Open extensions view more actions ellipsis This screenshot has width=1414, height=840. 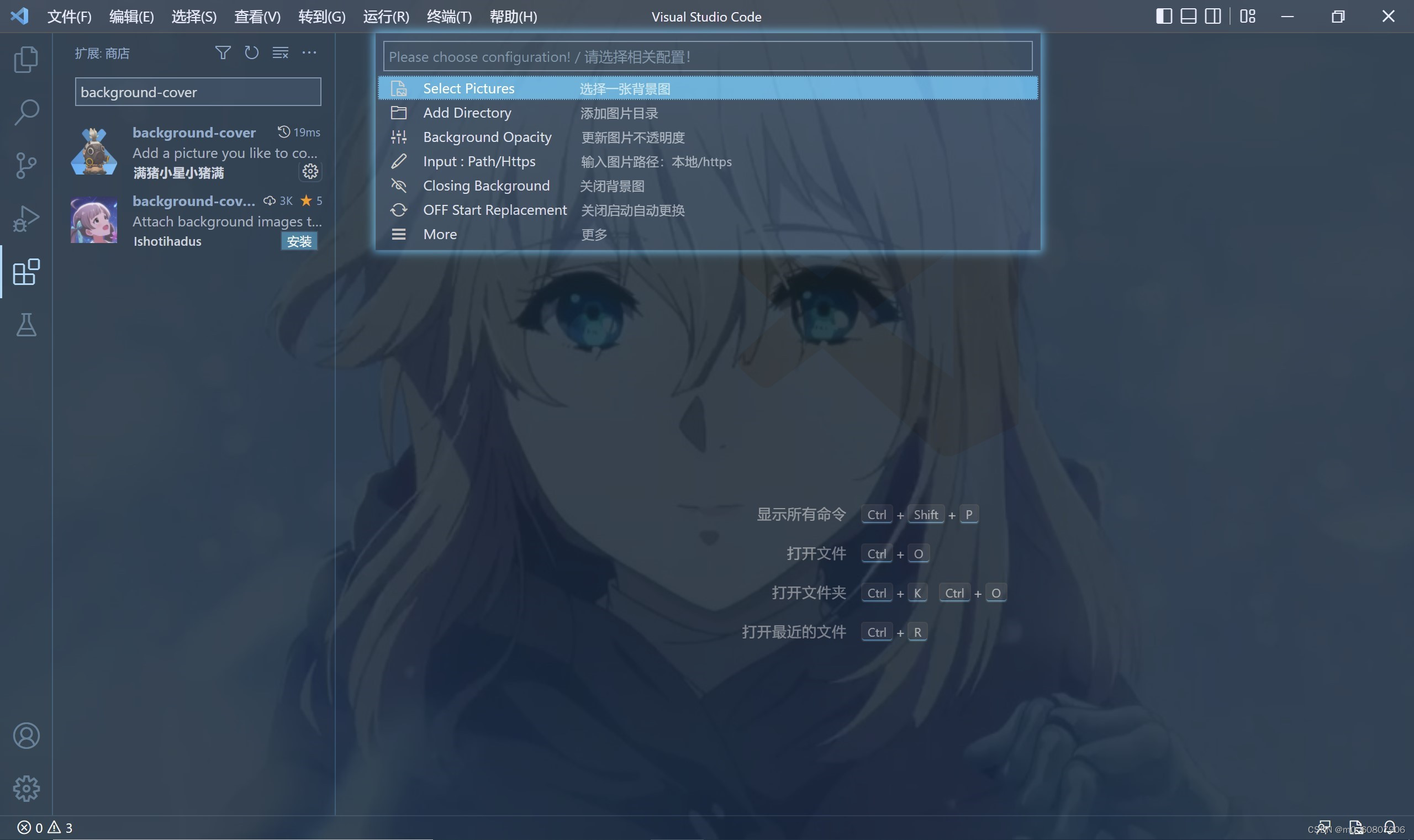pos(309,53)
